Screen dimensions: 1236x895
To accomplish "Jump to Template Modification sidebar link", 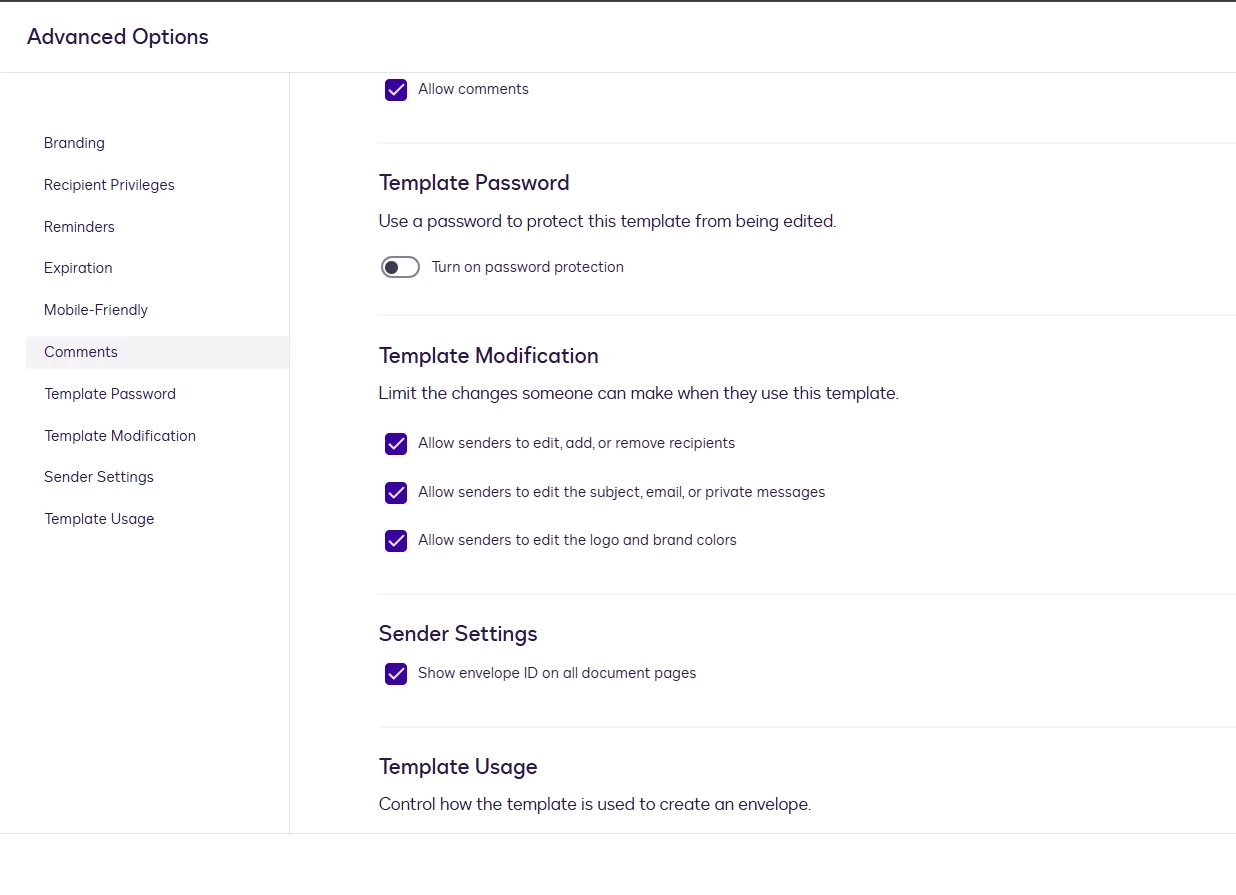I will point(120,436).
